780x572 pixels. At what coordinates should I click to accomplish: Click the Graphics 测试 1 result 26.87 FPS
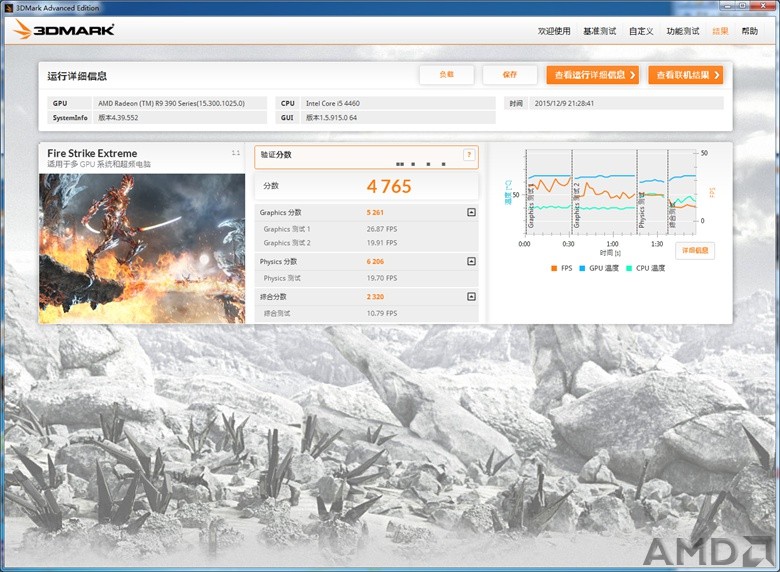382,229
